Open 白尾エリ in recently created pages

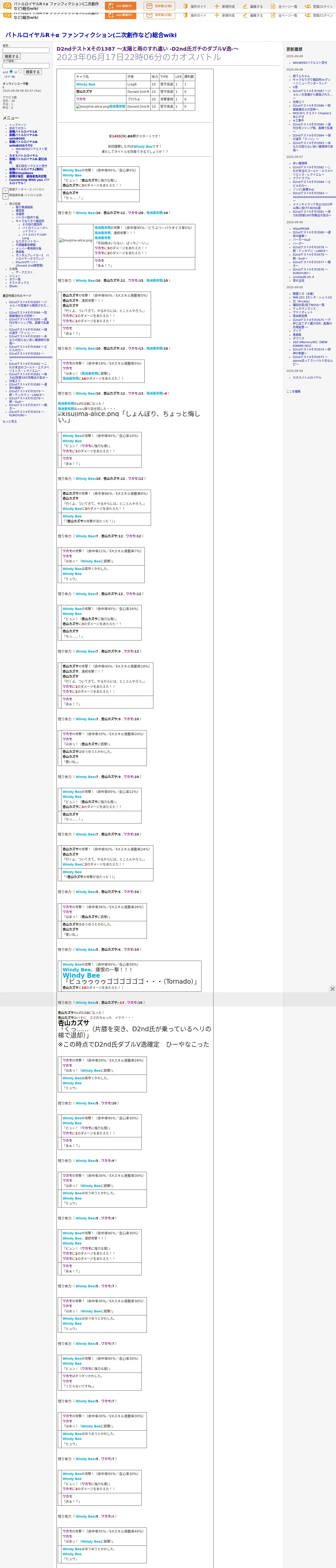pos(15,381)
